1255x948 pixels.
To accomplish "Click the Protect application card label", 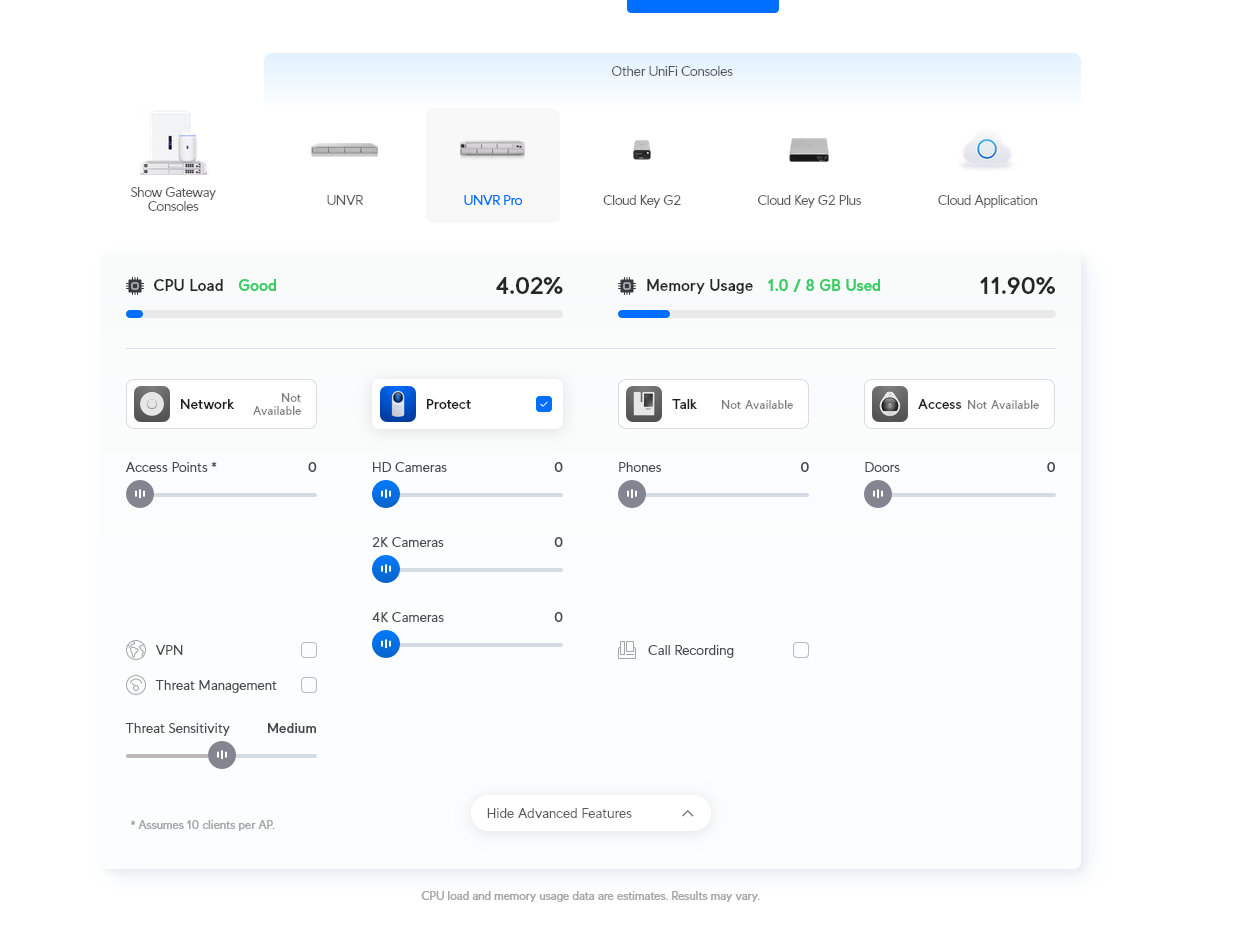I will click(x=448, y=404).
